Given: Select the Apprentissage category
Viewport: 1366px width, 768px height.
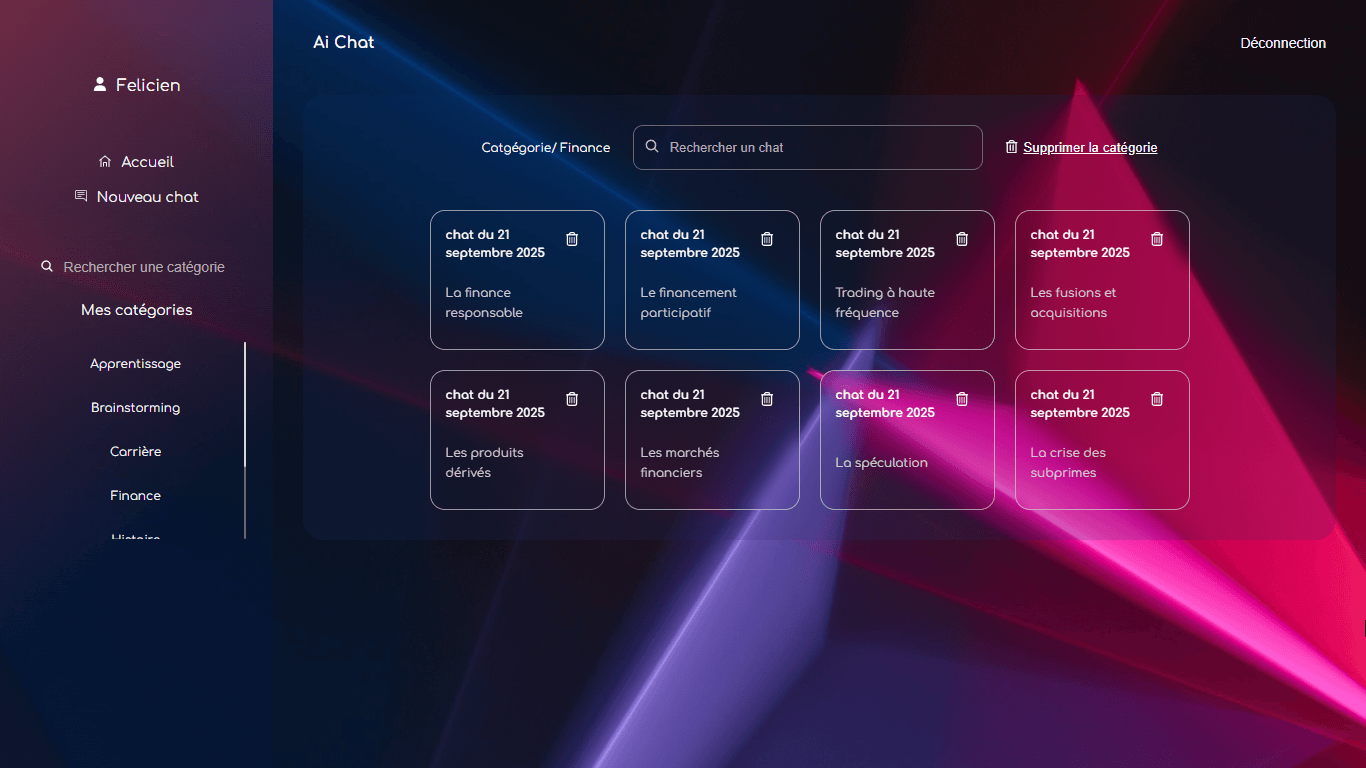Looking at the screenshot, I should 136,364.
